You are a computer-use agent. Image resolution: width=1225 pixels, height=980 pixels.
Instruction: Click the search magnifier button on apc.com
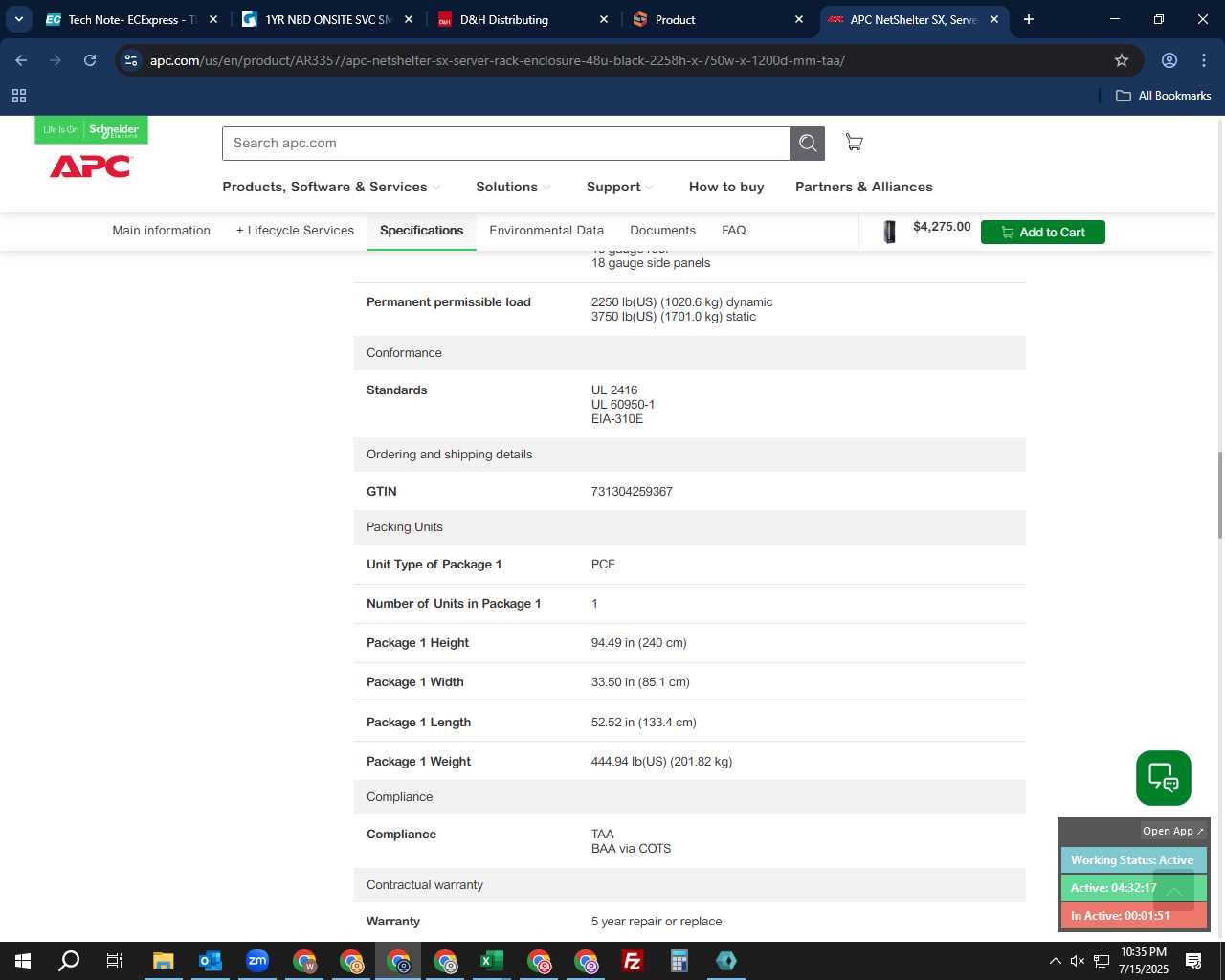click(x=807, y=144)
